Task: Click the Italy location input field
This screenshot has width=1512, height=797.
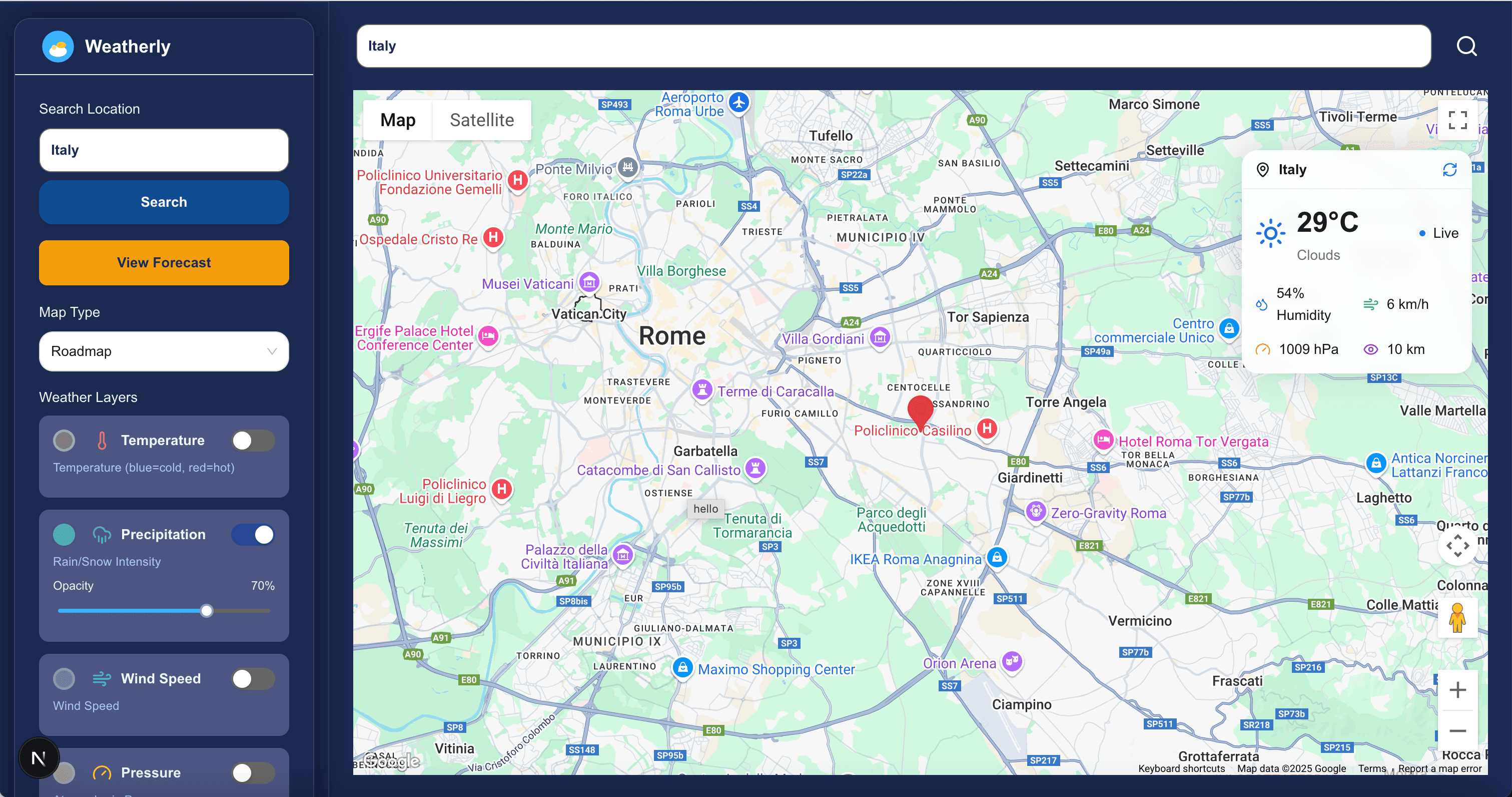Action: pos(164,150)
